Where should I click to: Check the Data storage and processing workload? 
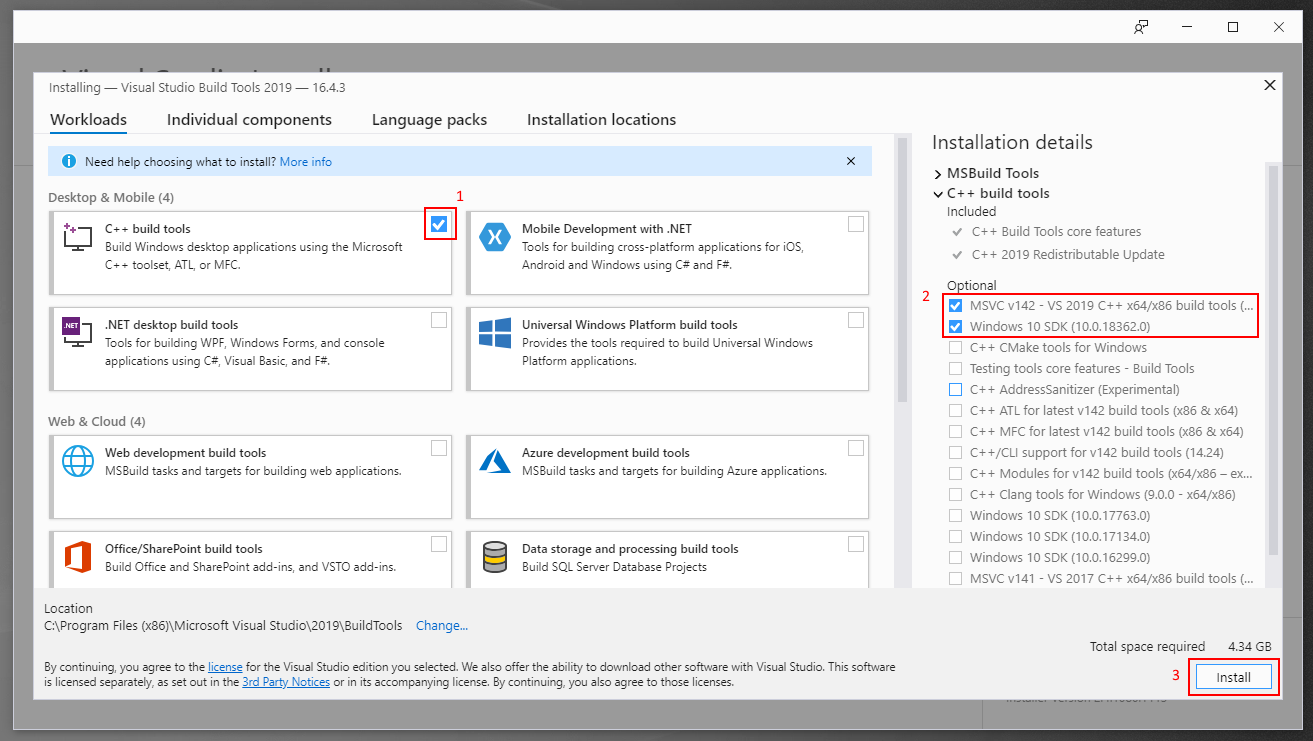pos(856,544)
